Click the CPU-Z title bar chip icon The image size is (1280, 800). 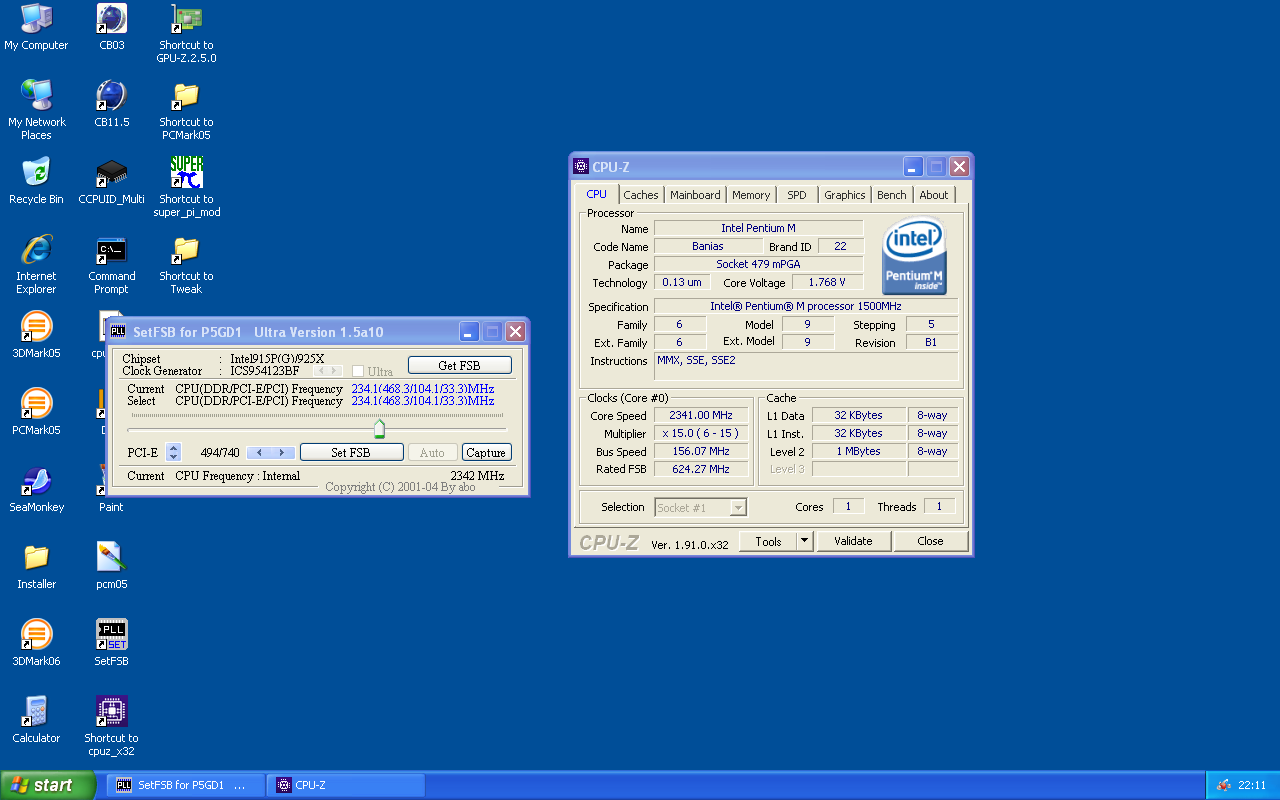pos(581,167)
